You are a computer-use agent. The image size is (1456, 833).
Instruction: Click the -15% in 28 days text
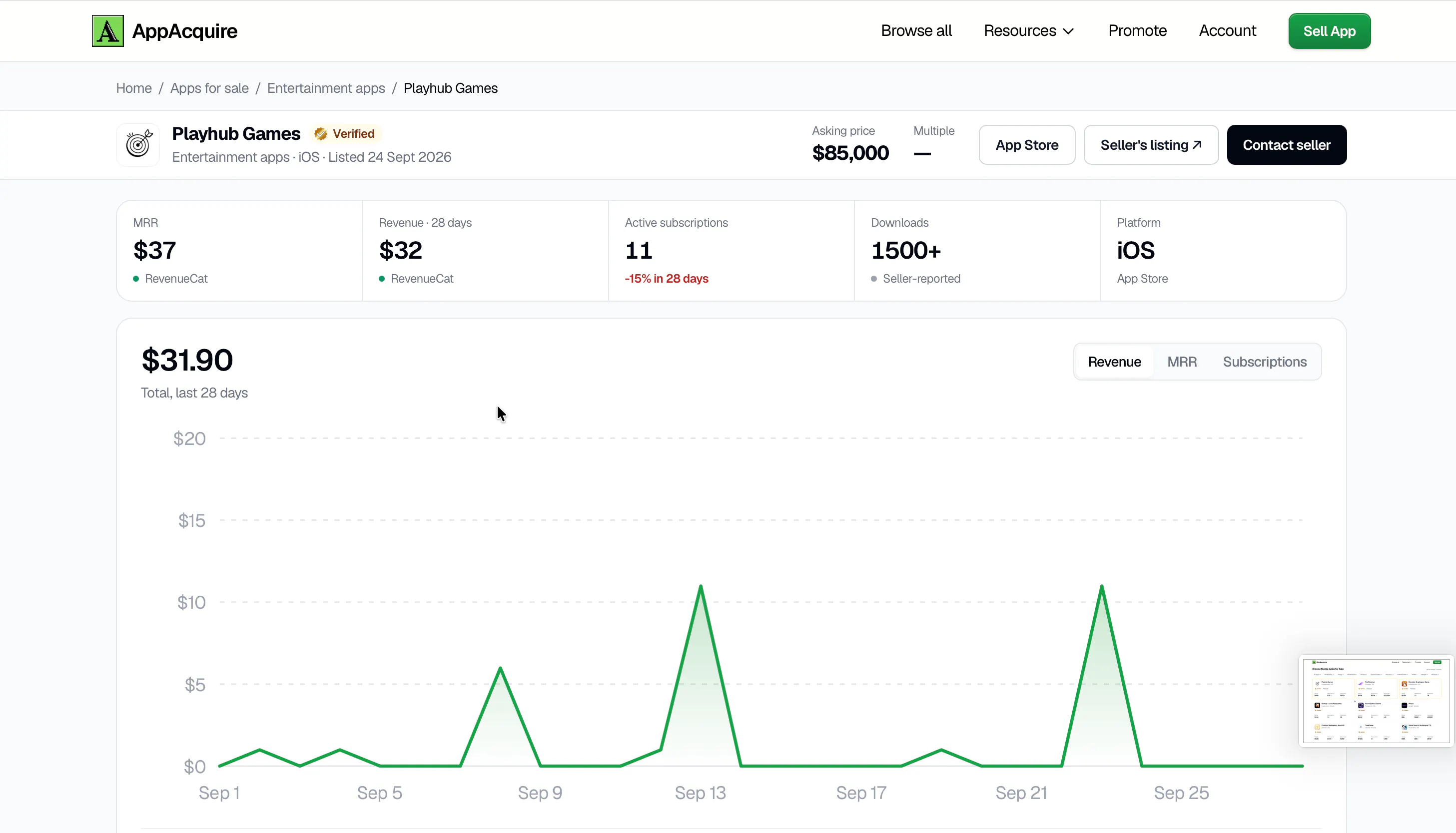pyautogui.click(x=667, y=279)
